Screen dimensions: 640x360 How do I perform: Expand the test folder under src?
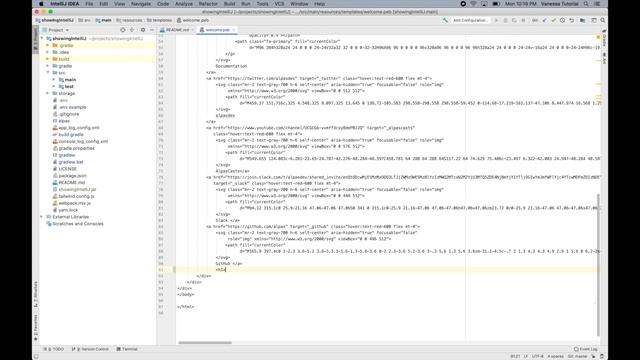[x=53, y=87]
